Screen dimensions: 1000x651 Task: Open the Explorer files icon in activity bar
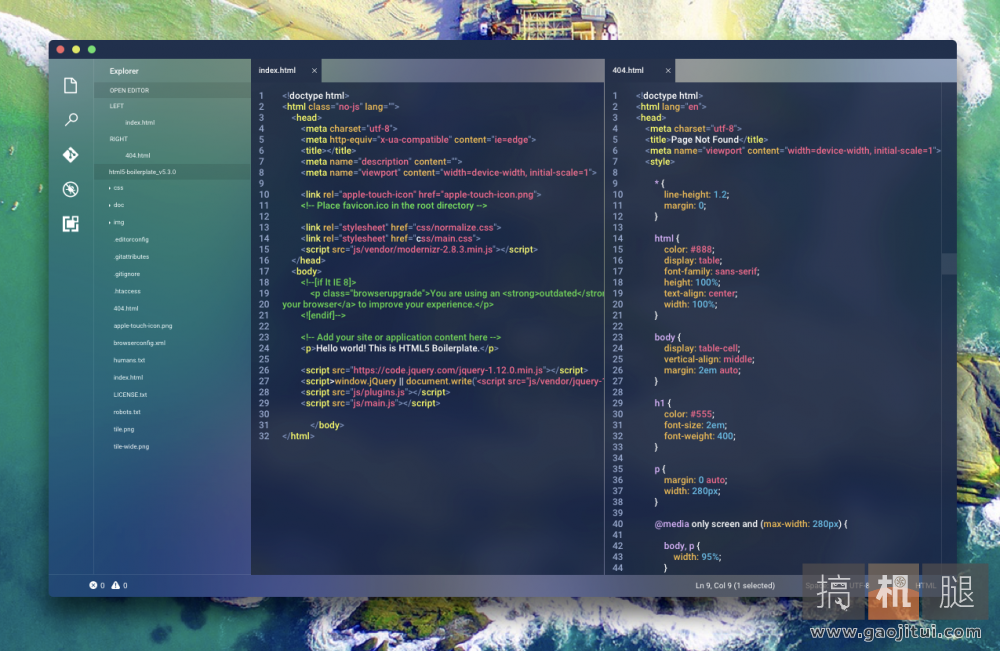tap(71, 85)
